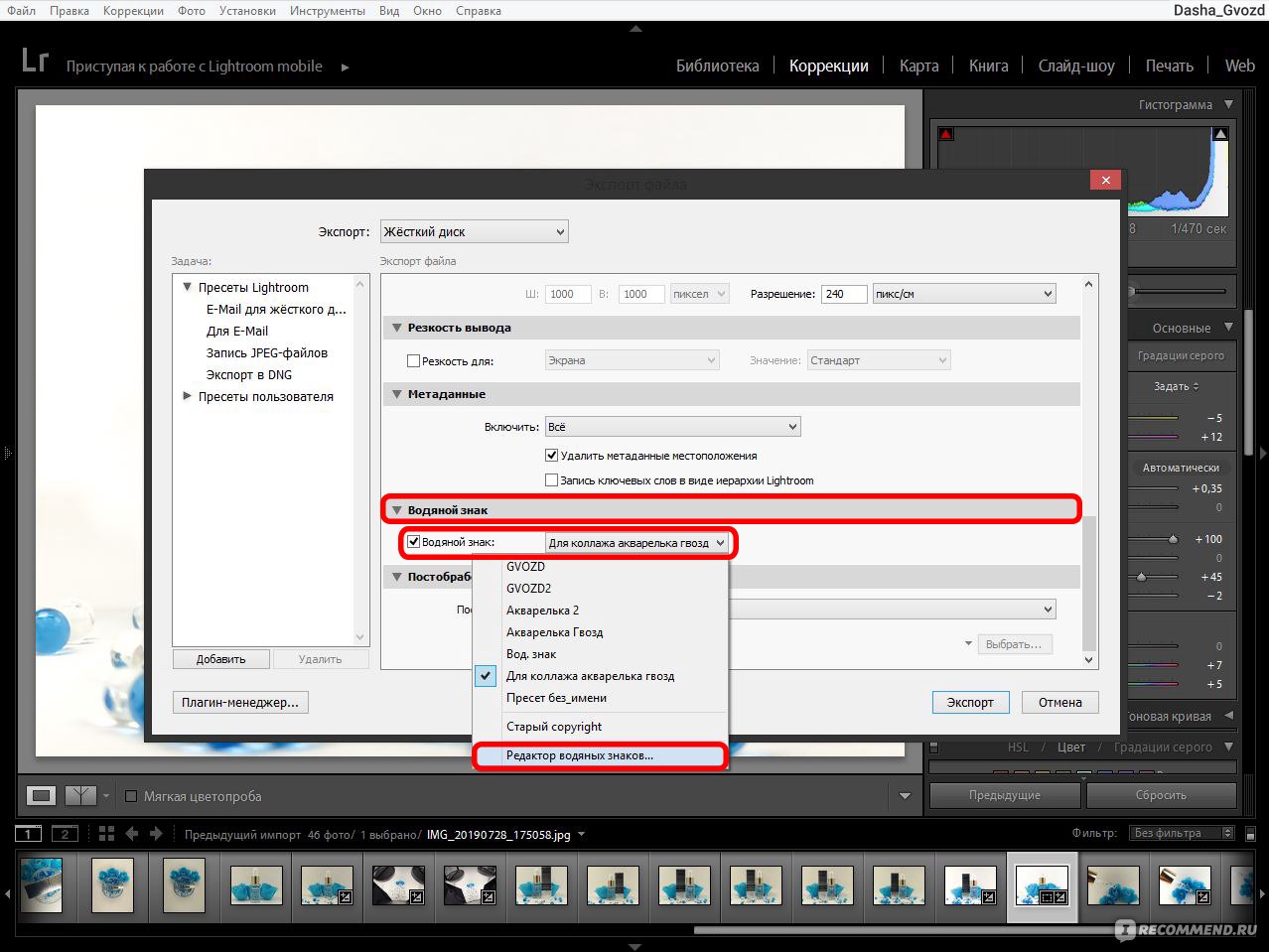
Task: Toggle the highlight clipping indicator in histogram
Action: 1220,134
